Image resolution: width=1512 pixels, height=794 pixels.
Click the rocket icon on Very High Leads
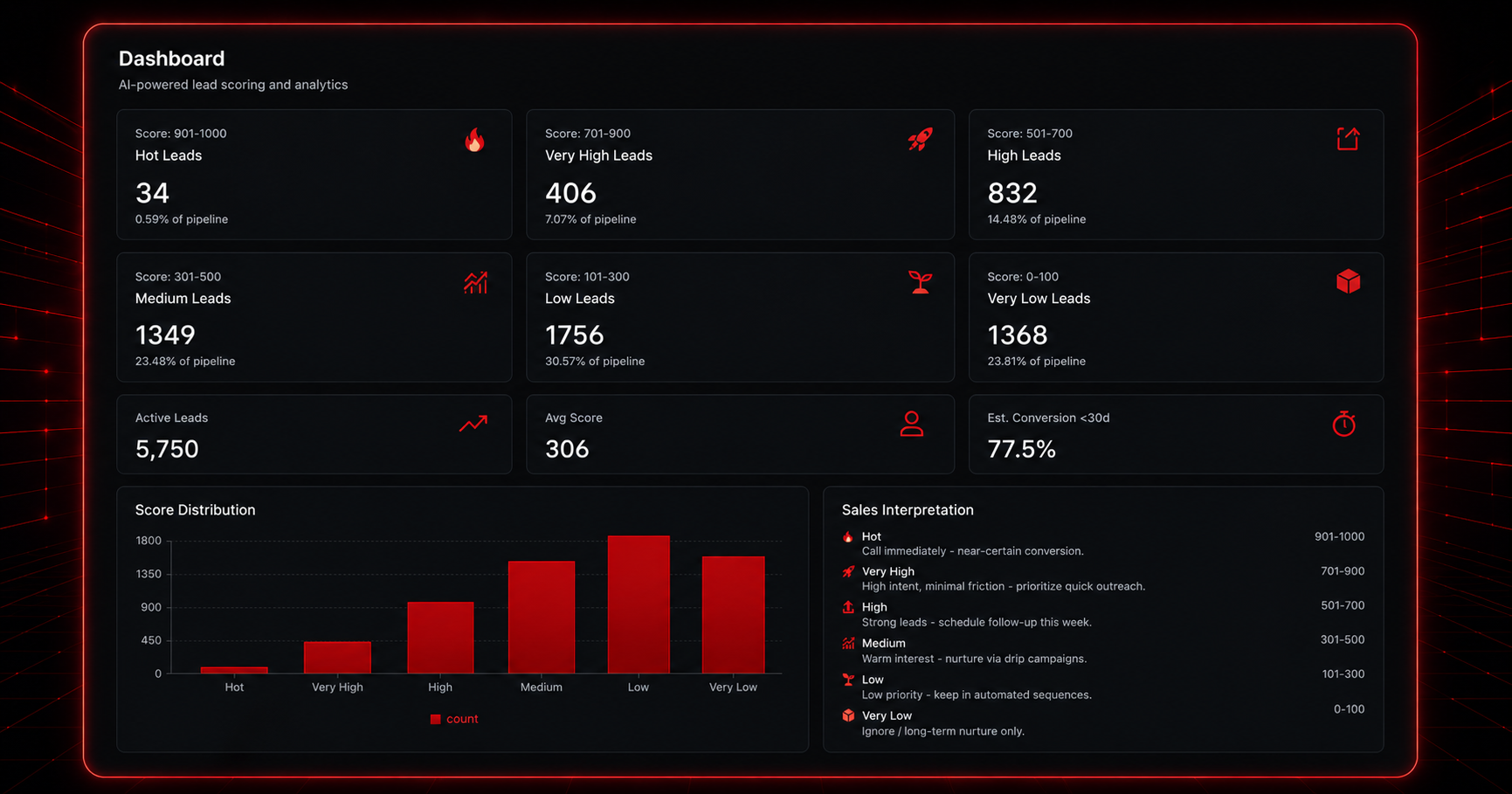click(x=920, y=139)
